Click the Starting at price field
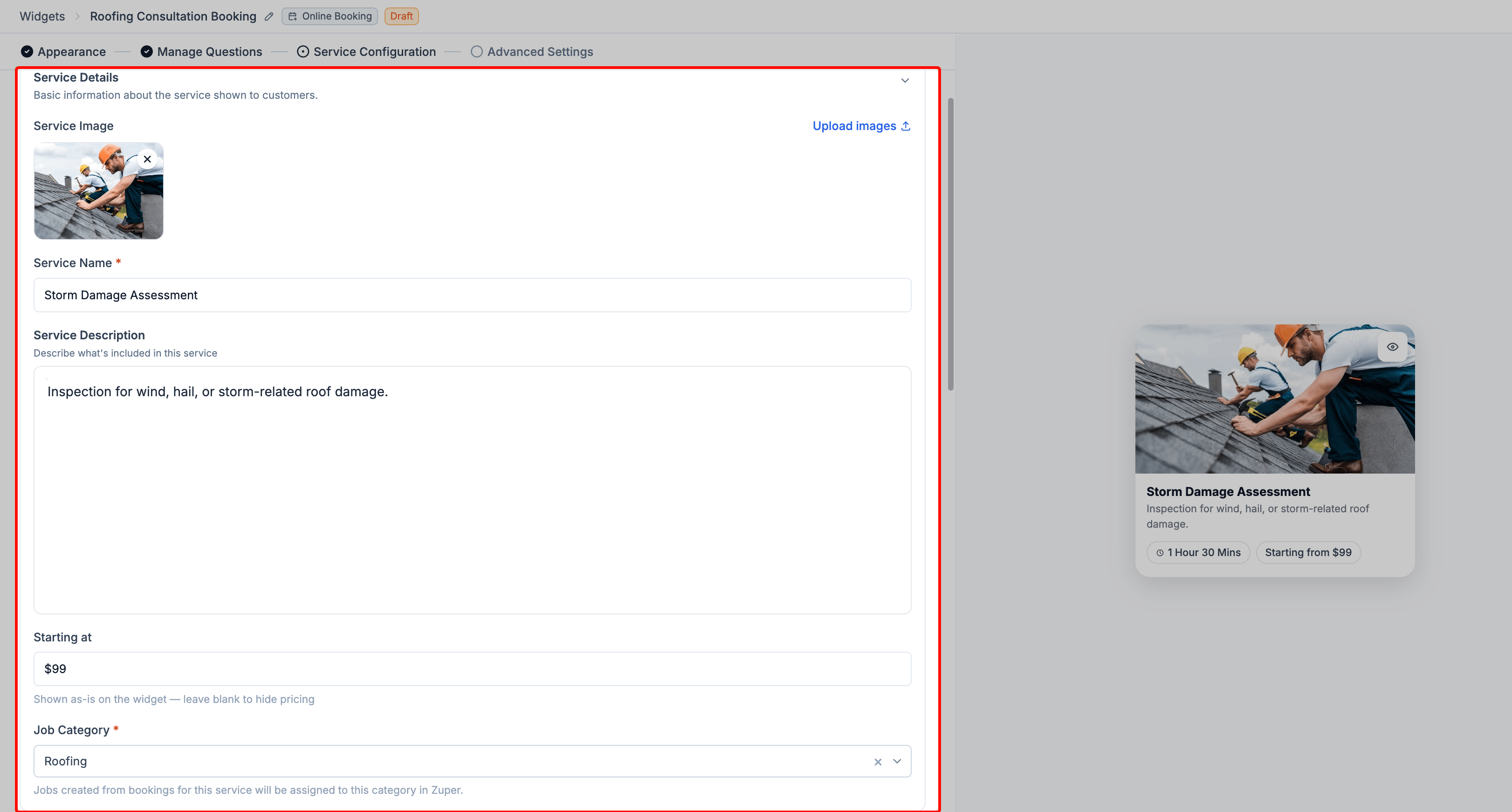1512x812 pixels. (x=473, y=669)
